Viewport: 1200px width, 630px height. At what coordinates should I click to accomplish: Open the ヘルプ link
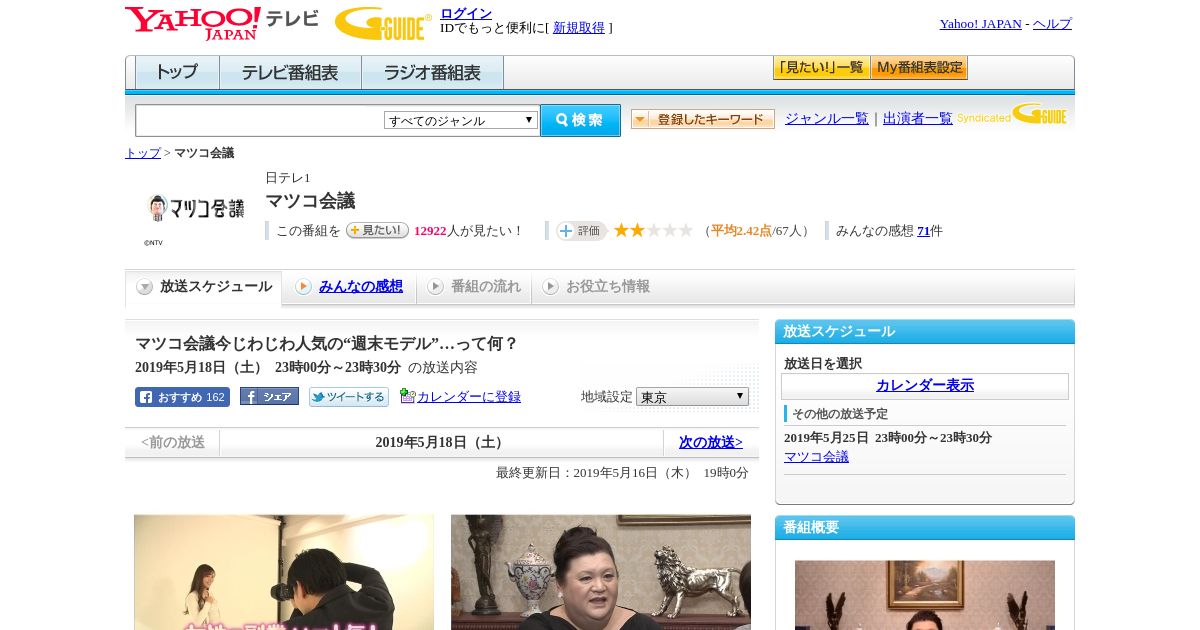coord(1052,24)
